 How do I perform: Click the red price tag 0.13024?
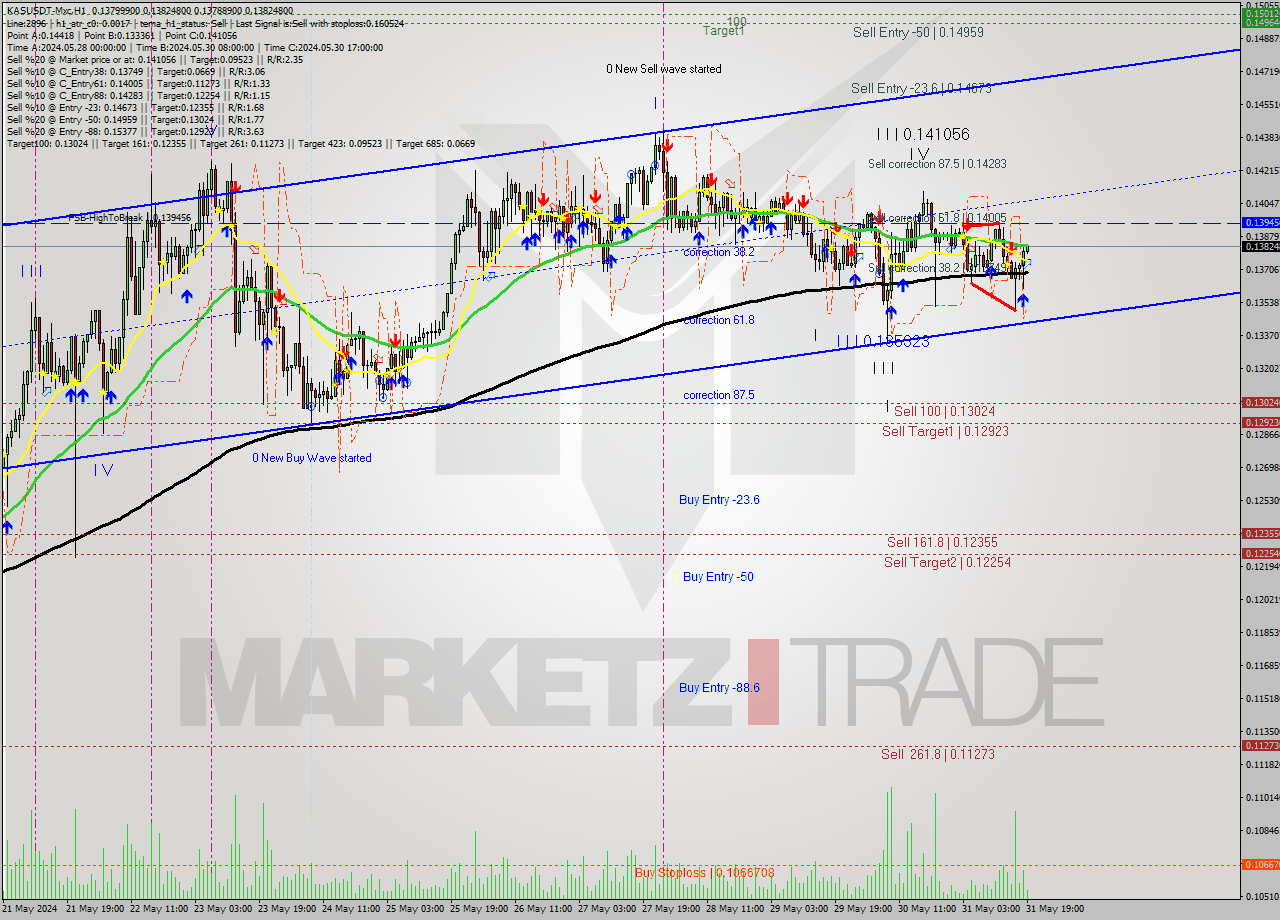coord(1260,402)
